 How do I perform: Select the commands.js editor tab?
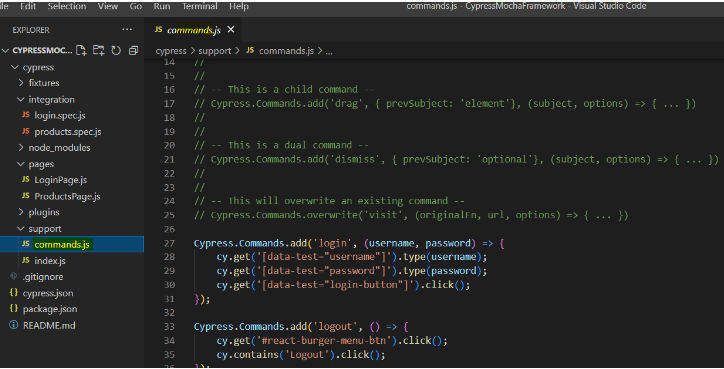[194, 30]
